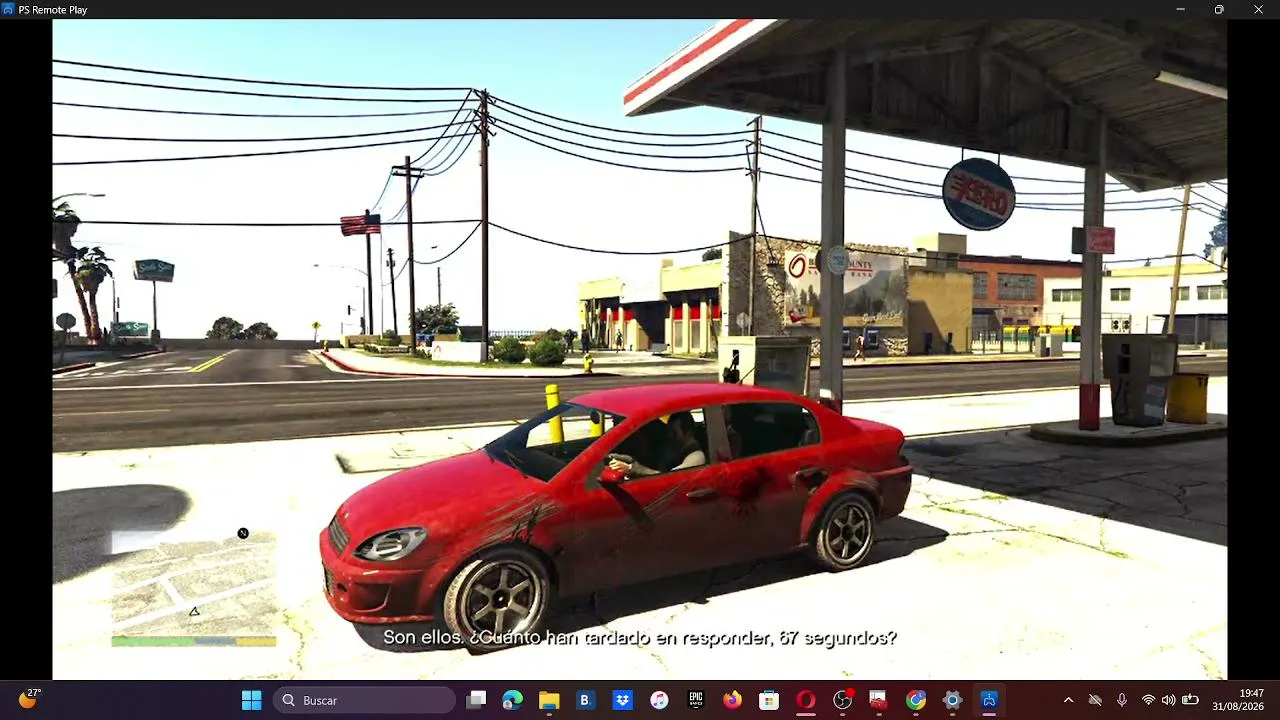Image resolution: width=1280 pixels, height=720 pixels.
Task: Maximize the PS Remote Play window
Action: pos(1219,9)
